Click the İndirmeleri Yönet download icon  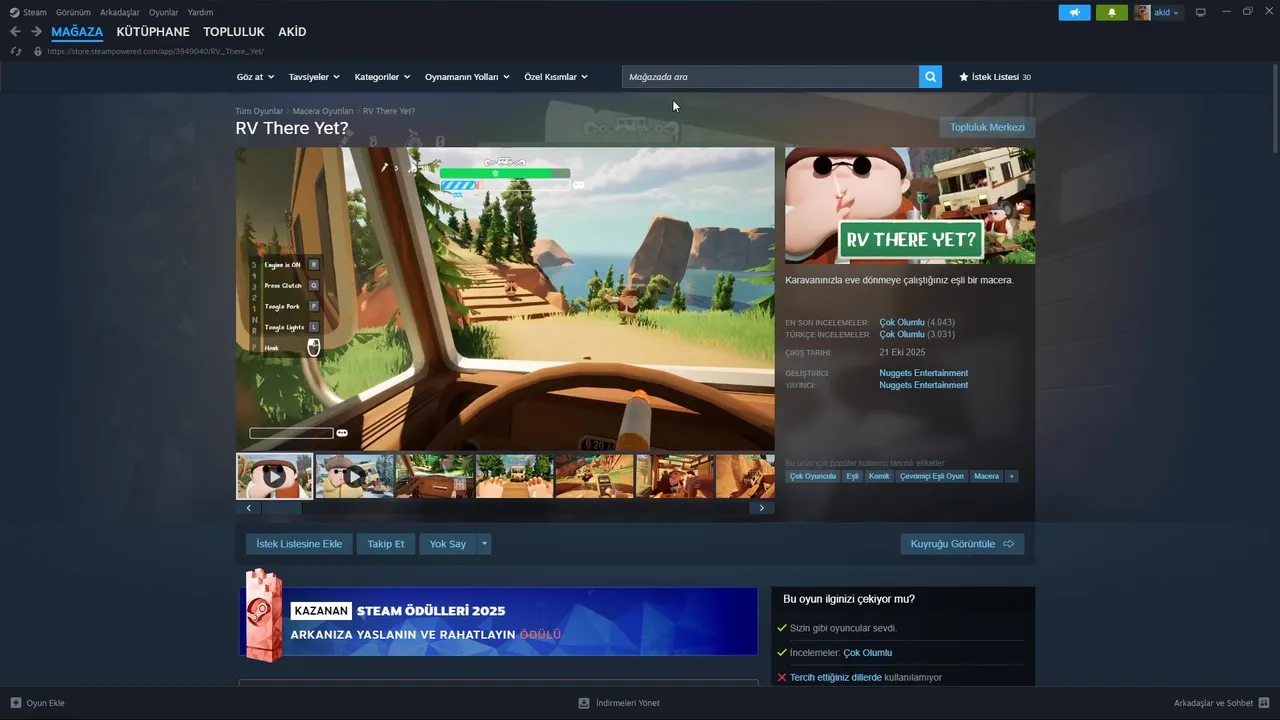[x=584, y=703]
